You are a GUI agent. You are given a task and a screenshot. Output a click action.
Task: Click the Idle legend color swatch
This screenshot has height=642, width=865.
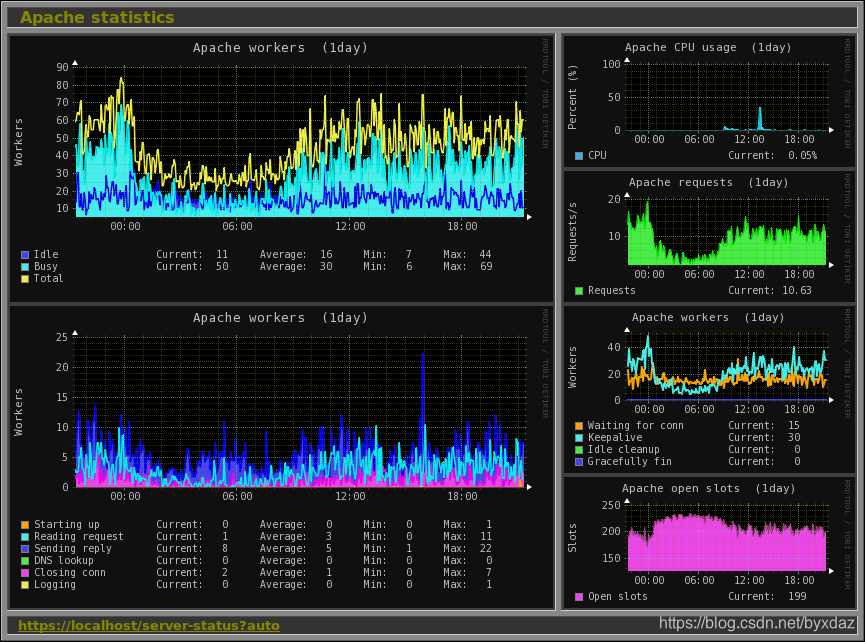[x=25, y=255]
